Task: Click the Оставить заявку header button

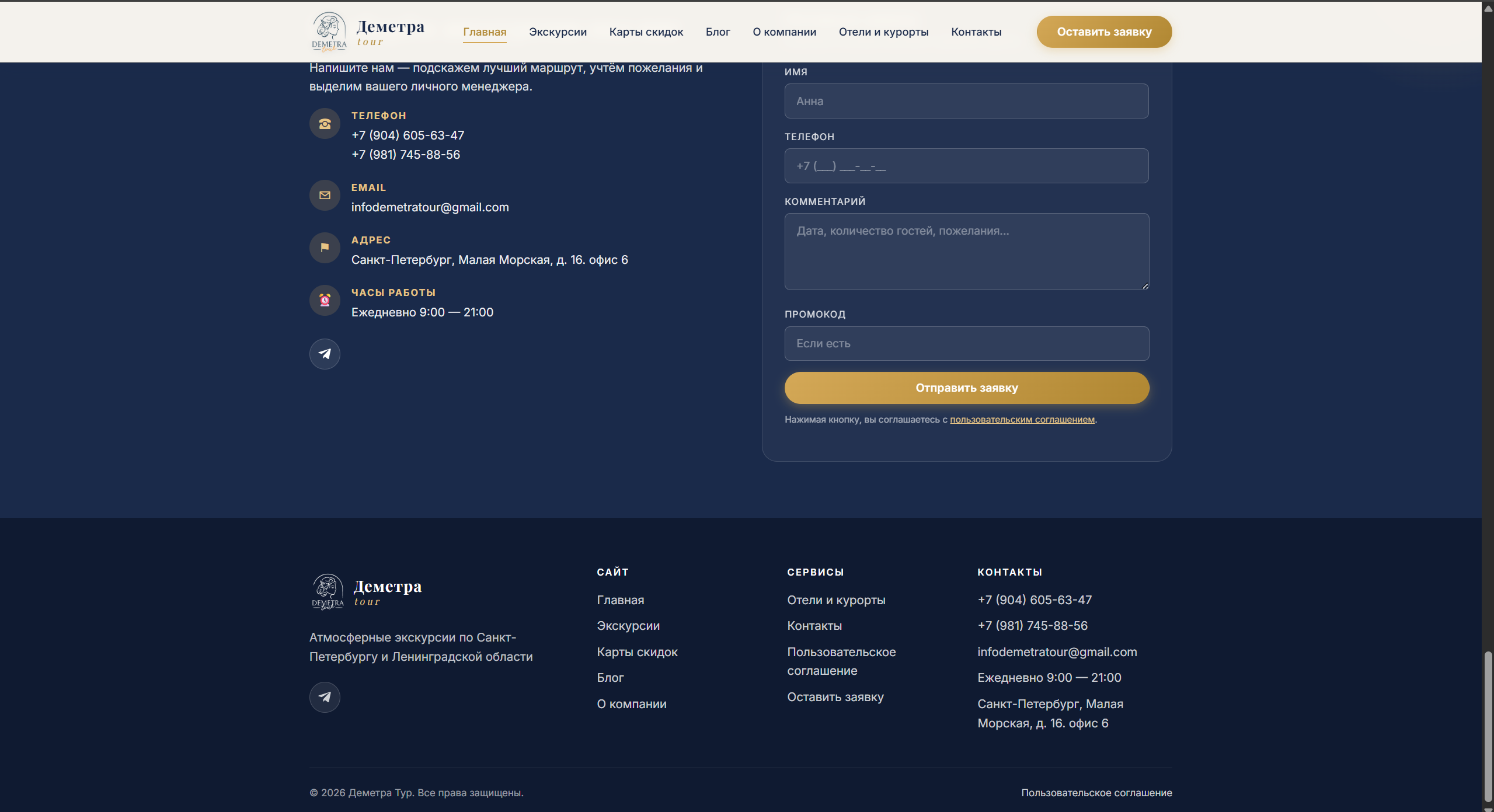Action: click(1104, 32)
